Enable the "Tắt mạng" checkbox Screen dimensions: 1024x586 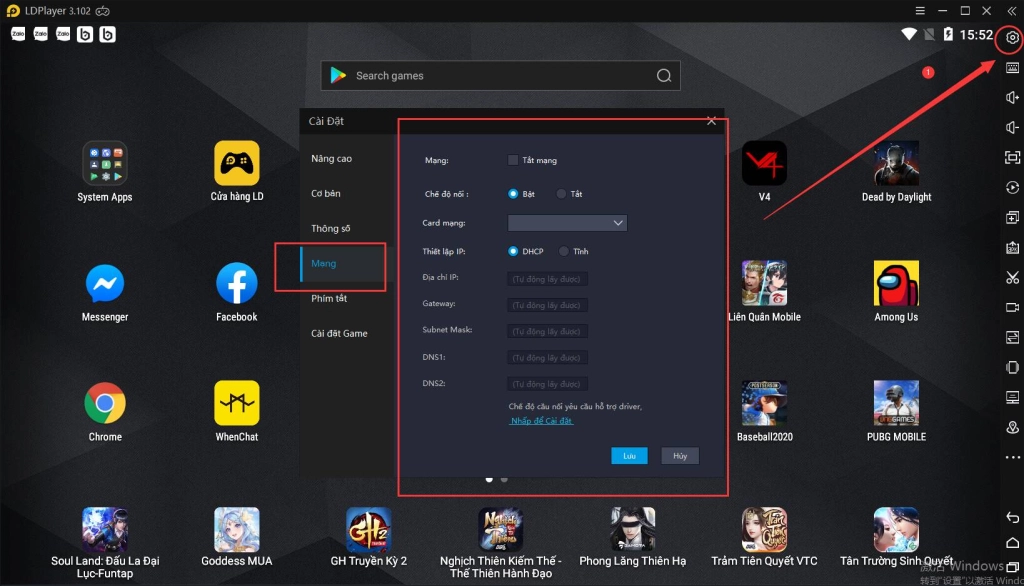(x=513, y=160)
